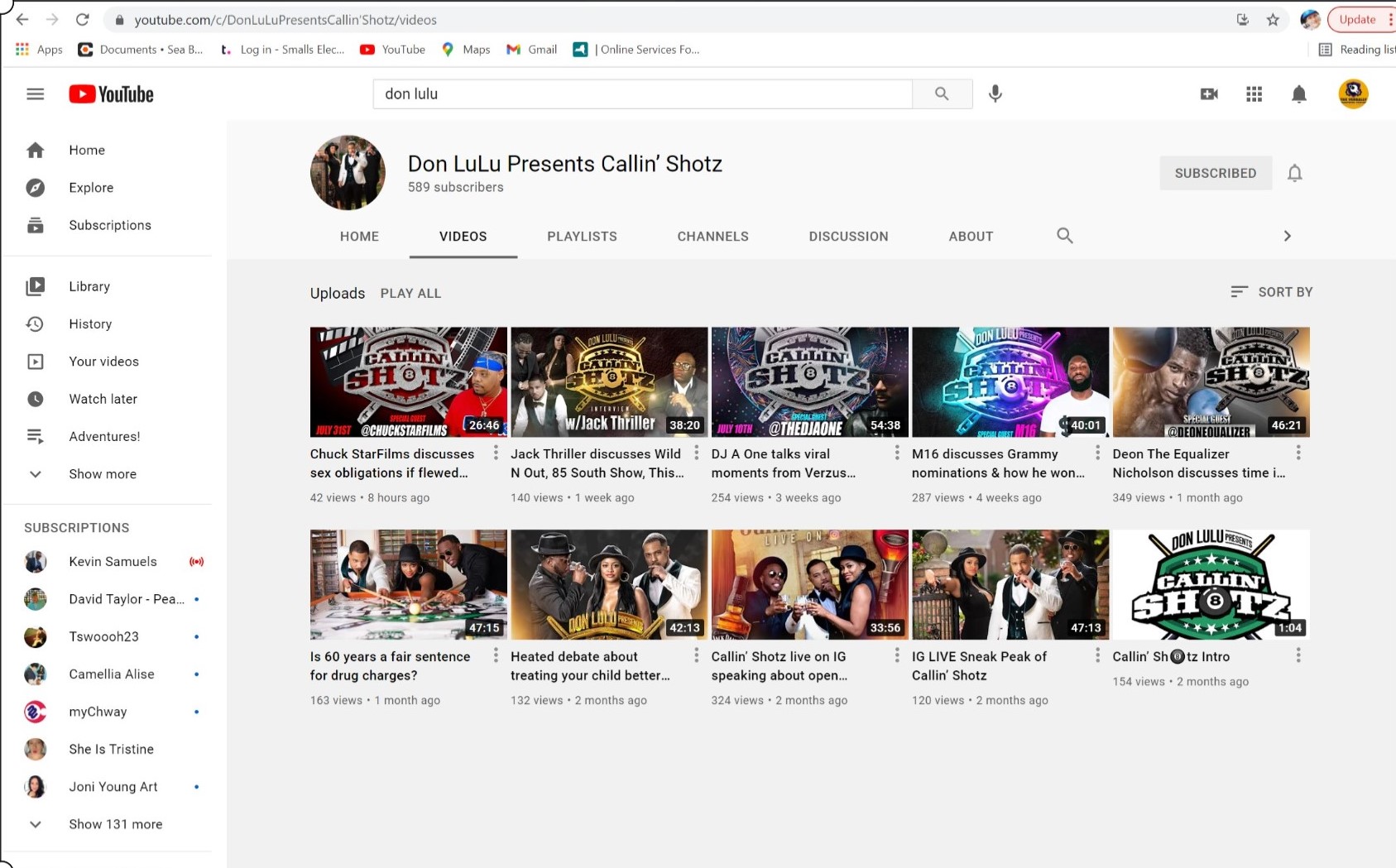This screenshot has width=1396, height=868.
Task: Open IG LIVE Sneak Peak video title
Action: (x=979, y=666)
